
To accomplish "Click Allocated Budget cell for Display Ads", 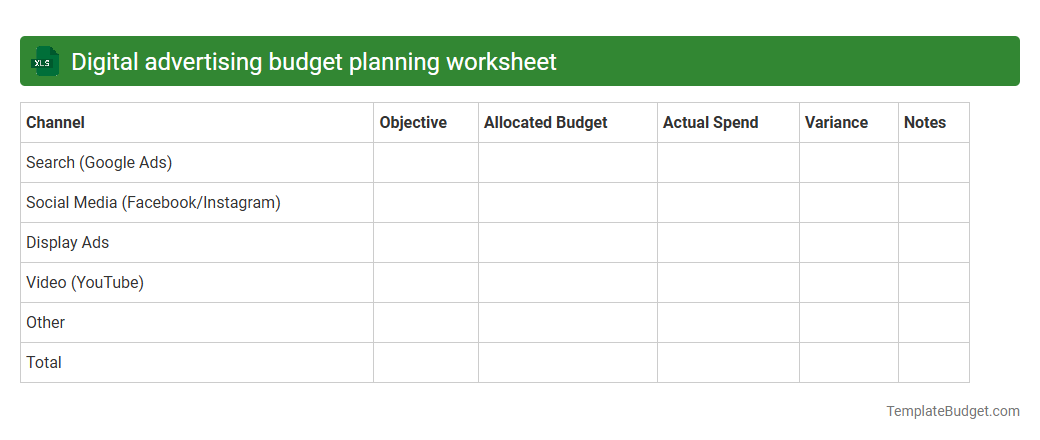I will [x=568, y=243].
